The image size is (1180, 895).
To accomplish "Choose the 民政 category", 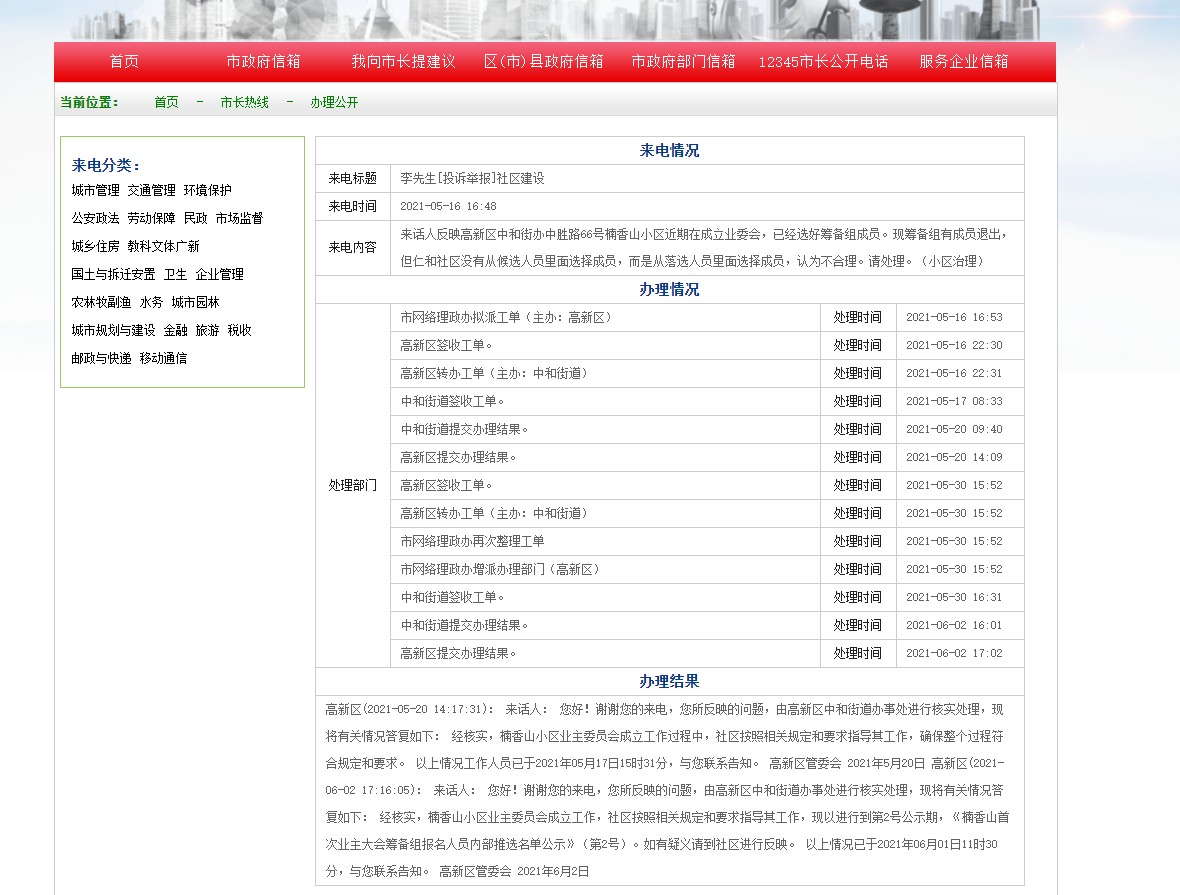I will [196, 218].
